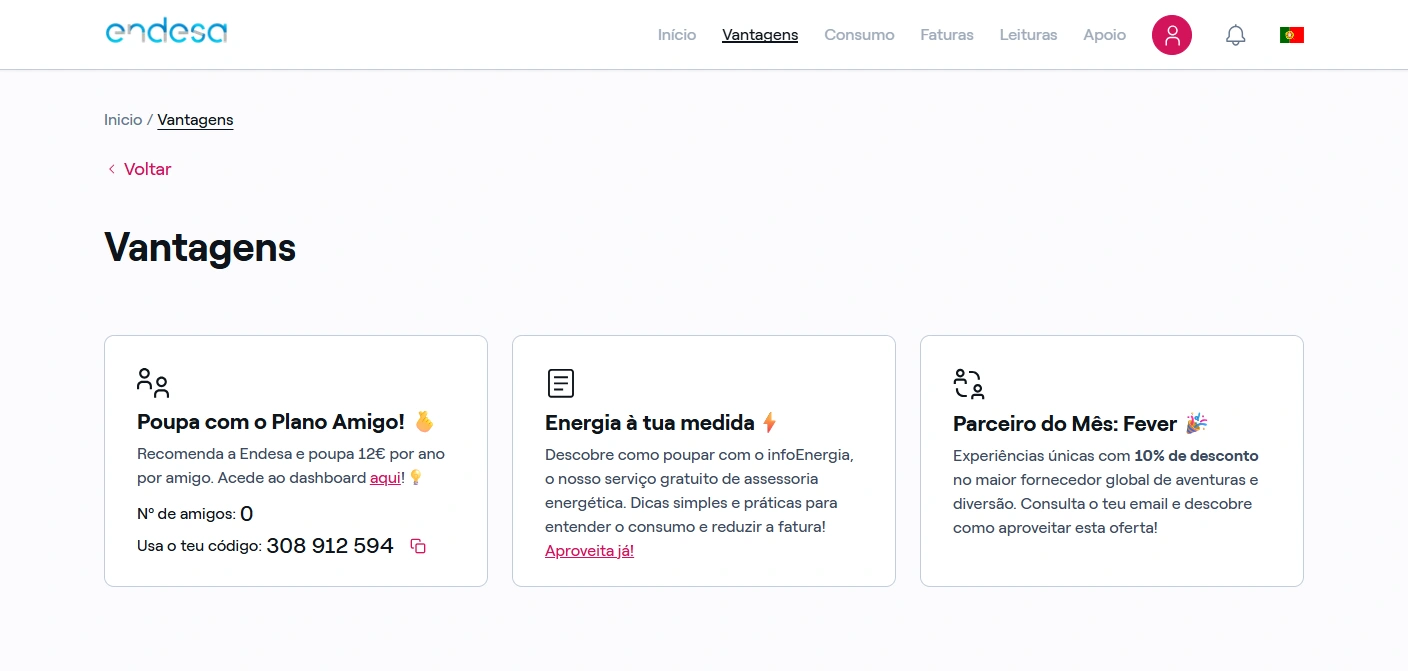Navigate to Faturas
This screenshot has height=671, width=1408.
[946, 35]
